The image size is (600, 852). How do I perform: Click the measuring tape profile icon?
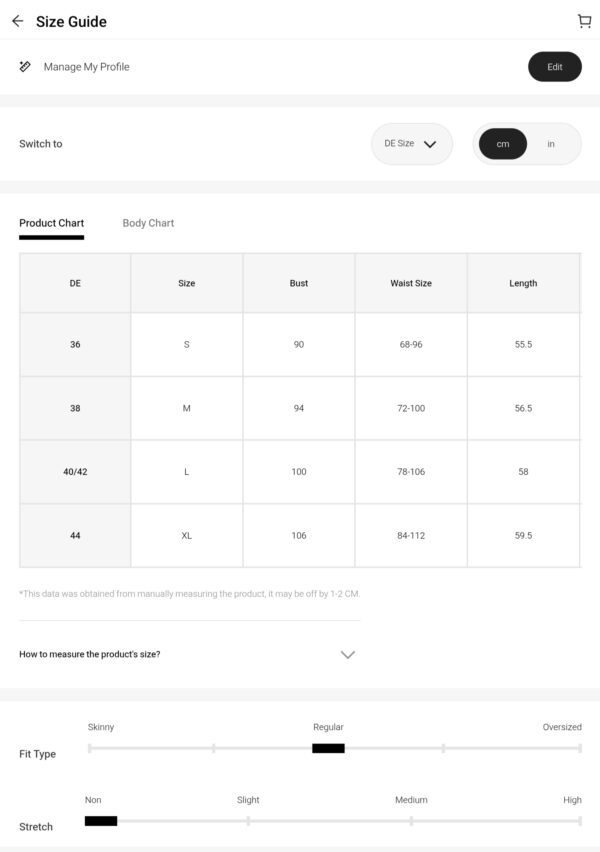pos(25,66)
